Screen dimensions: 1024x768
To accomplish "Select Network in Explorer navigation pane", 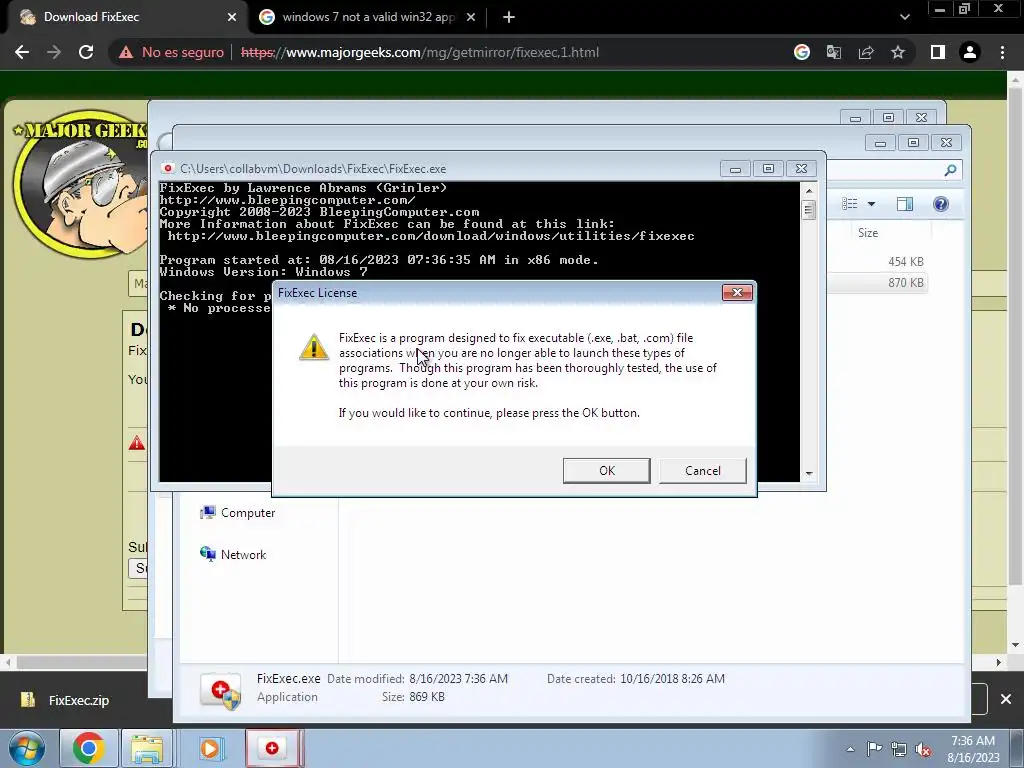I will [x=233, y=554].
